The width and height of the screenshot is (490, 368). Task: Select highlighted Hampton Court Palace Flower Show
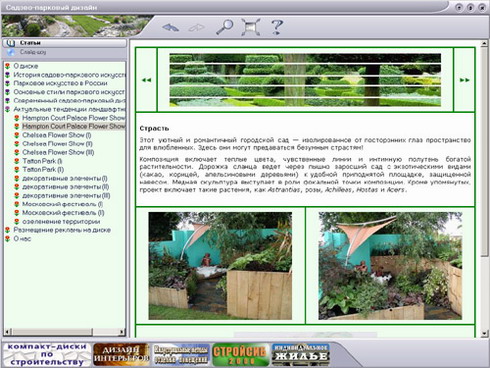74,126
